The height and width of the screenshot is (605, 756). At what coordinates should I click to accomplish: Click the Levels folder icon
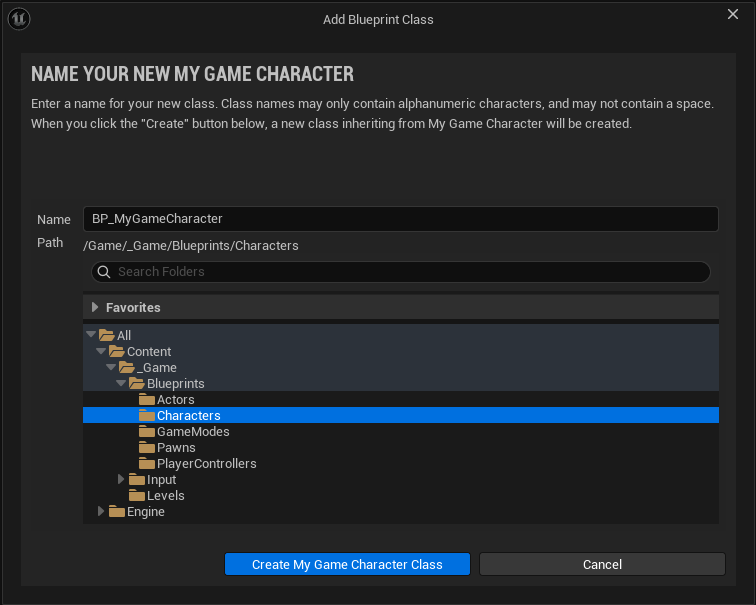click(x=136, y=496)
